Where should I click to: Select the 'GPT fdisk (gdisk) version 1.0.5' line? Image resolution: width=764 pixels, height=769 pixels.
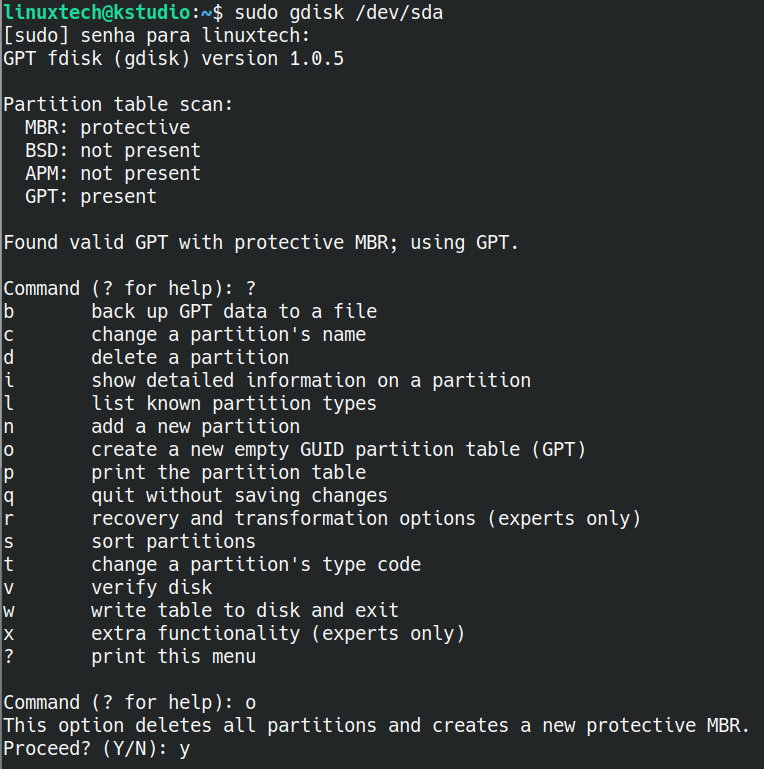(x=174, y=59)
